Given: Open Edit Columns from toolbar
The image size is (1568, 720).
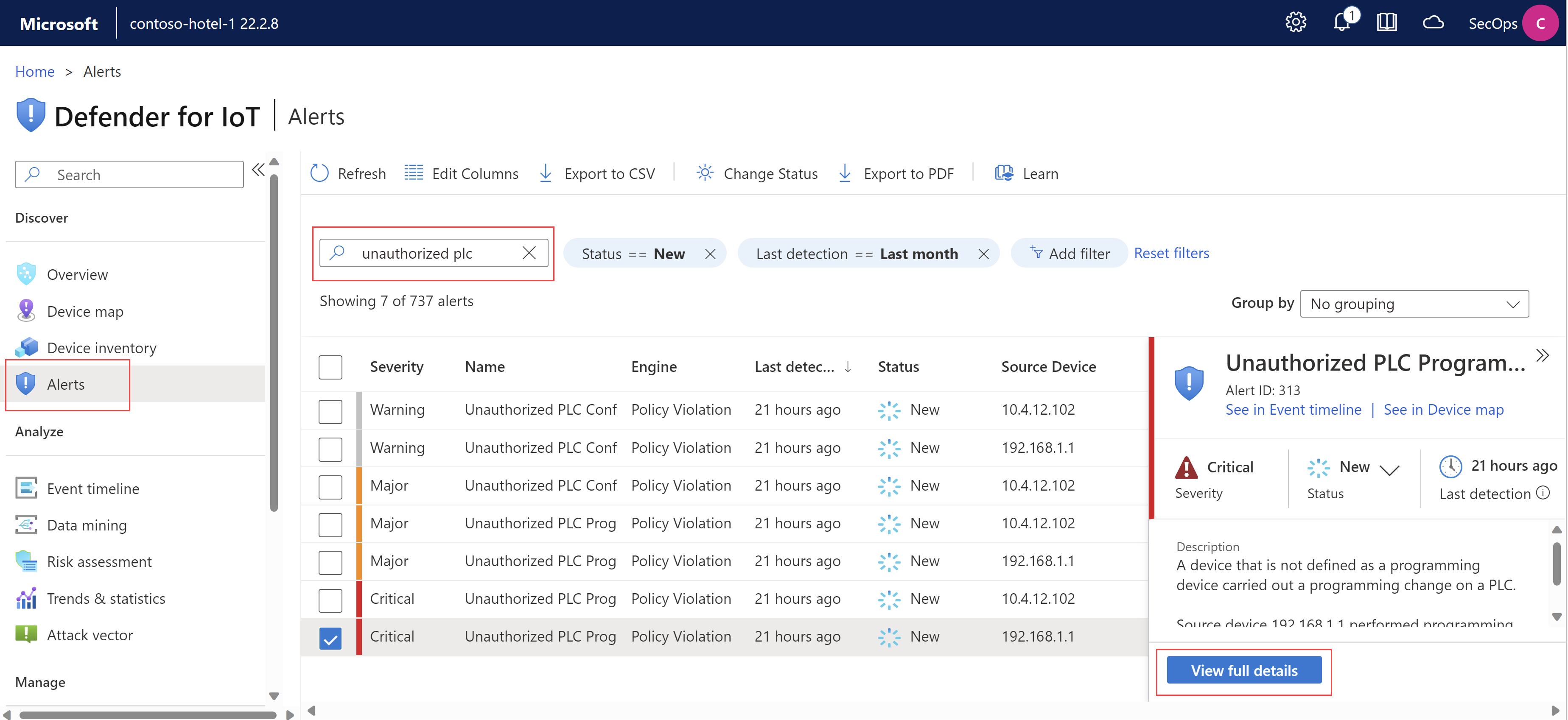Looking at the screenshot, I should click(462, 173).
